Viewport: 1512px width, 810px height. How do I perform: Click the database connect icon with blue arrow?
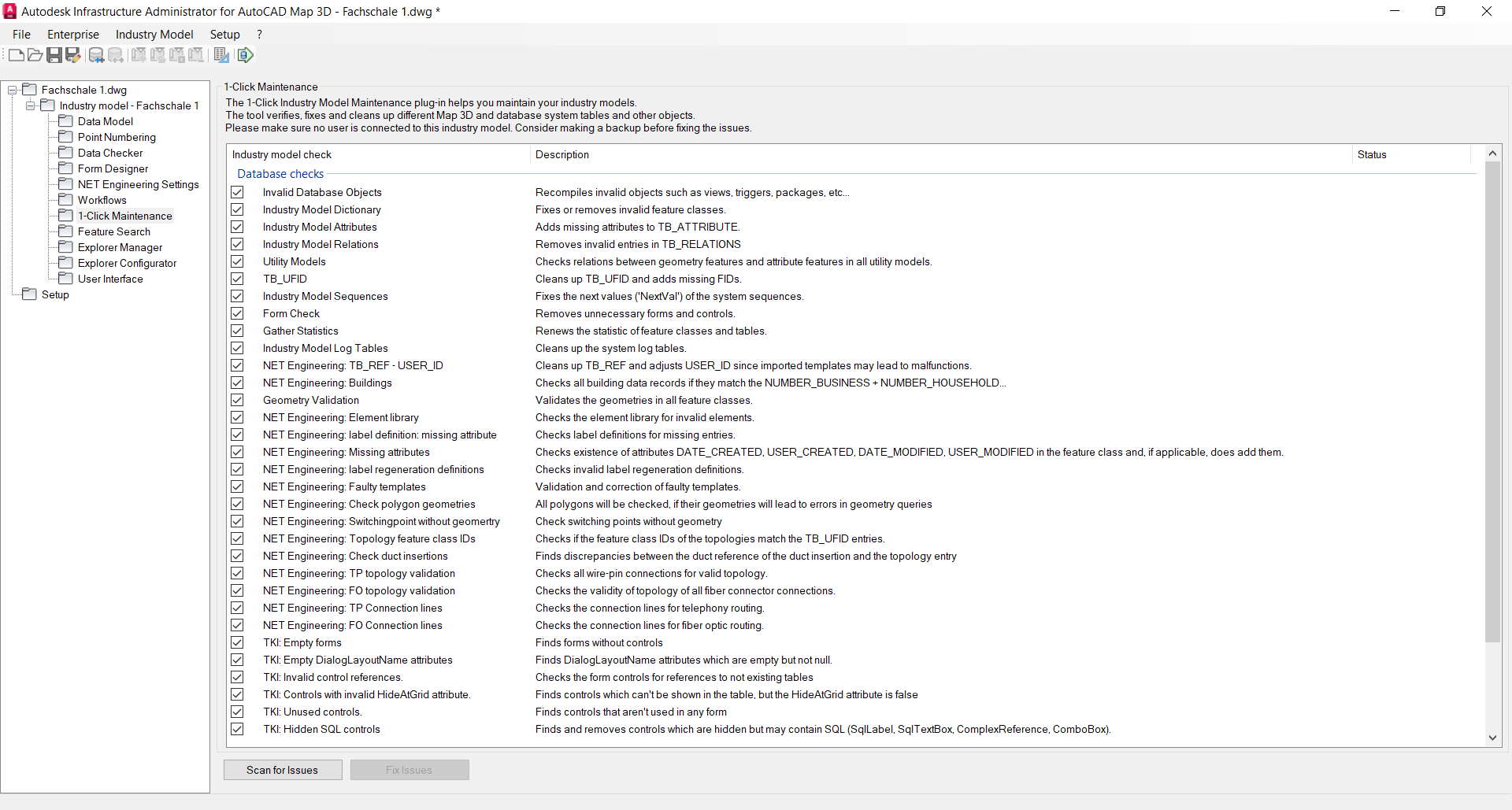[96, 55]
